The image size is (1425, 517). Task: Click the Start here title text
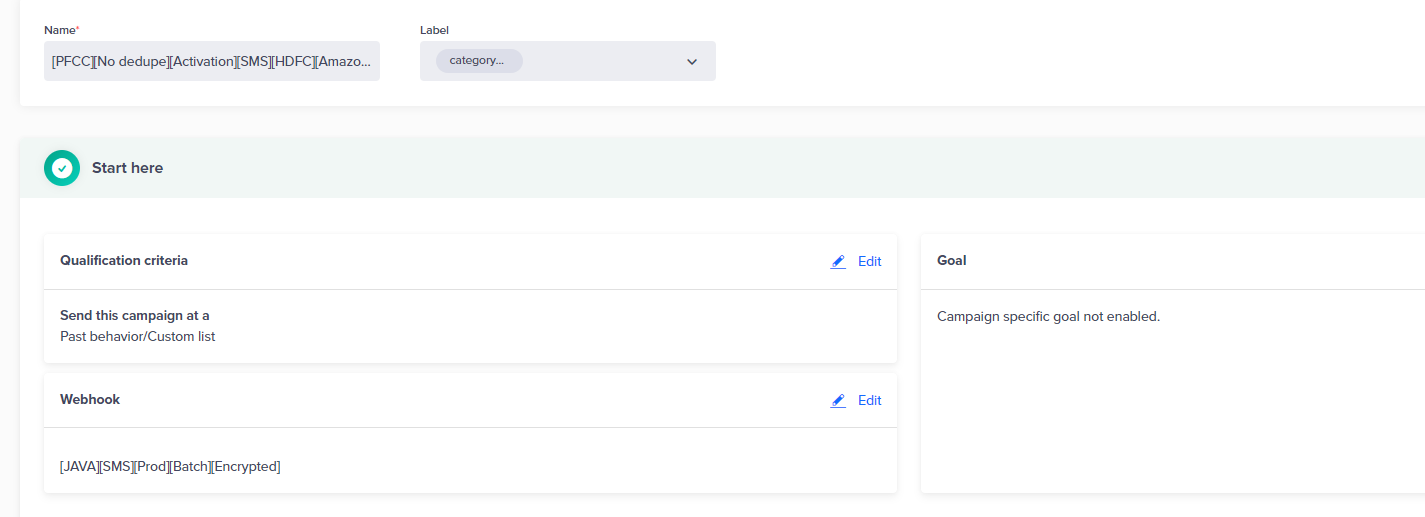pyautogui.click(x=127, y=168)
